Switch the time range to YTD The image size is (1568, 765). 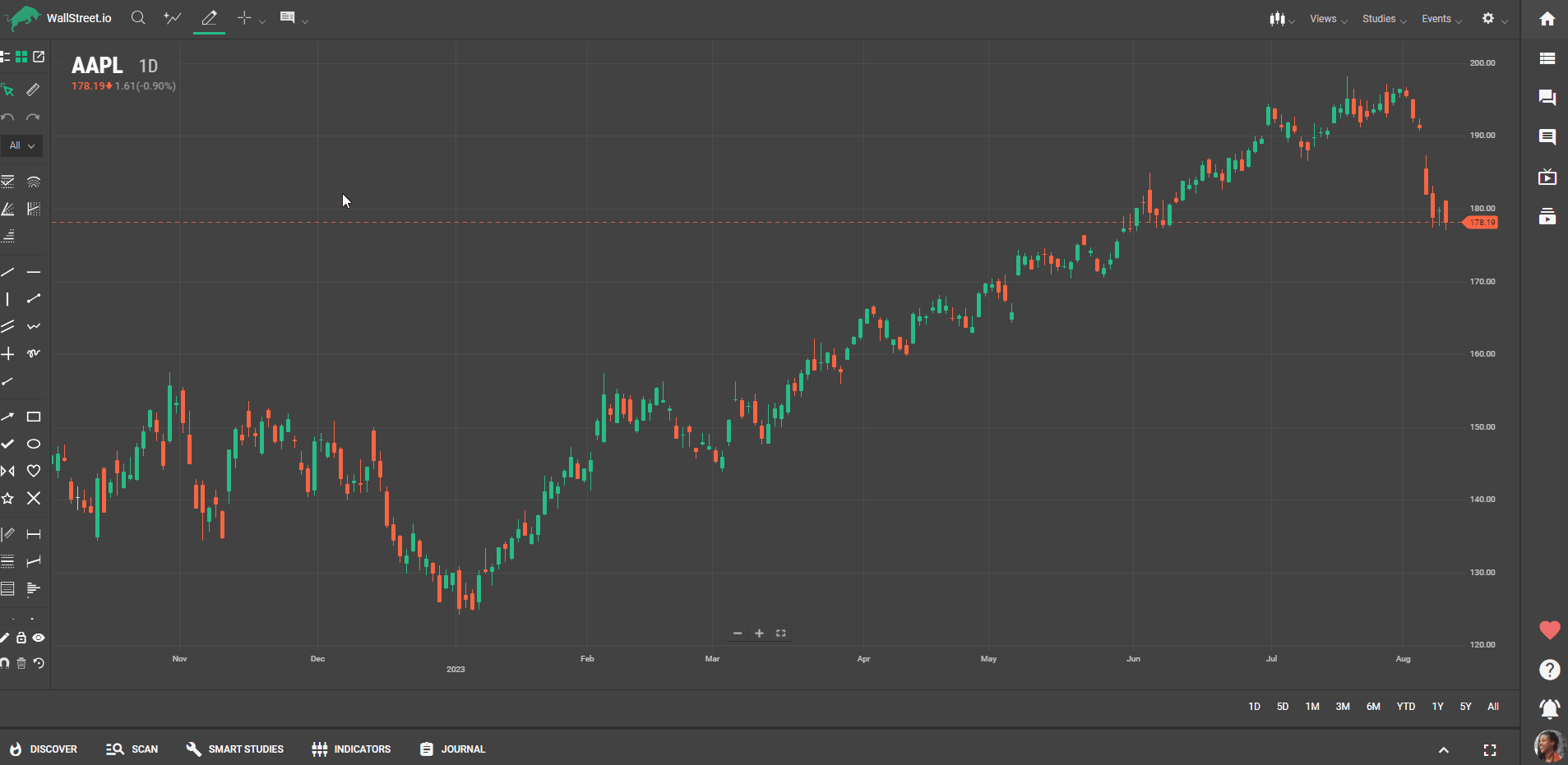[1405, 707]
